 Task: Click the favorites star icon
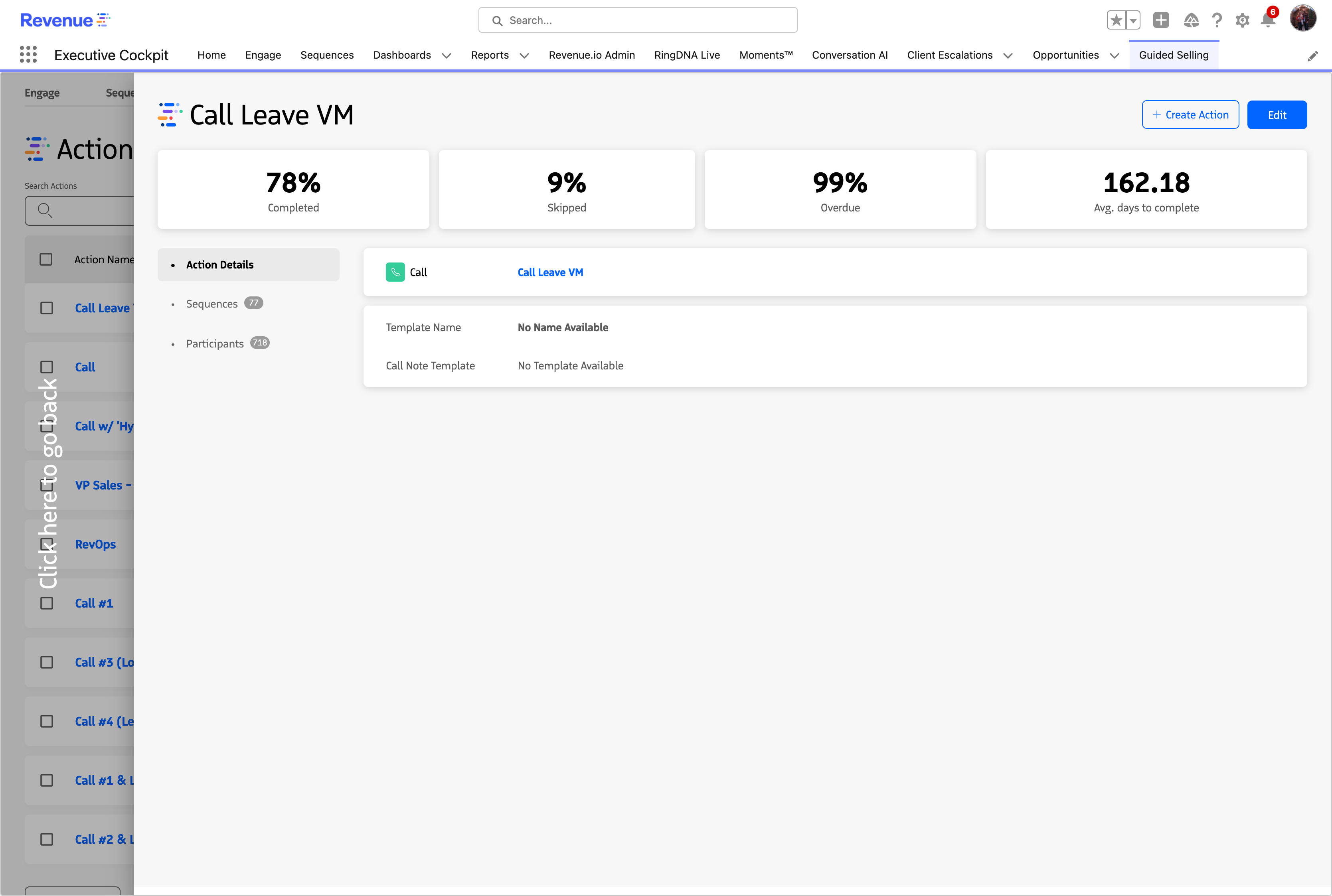point(1116,21)
